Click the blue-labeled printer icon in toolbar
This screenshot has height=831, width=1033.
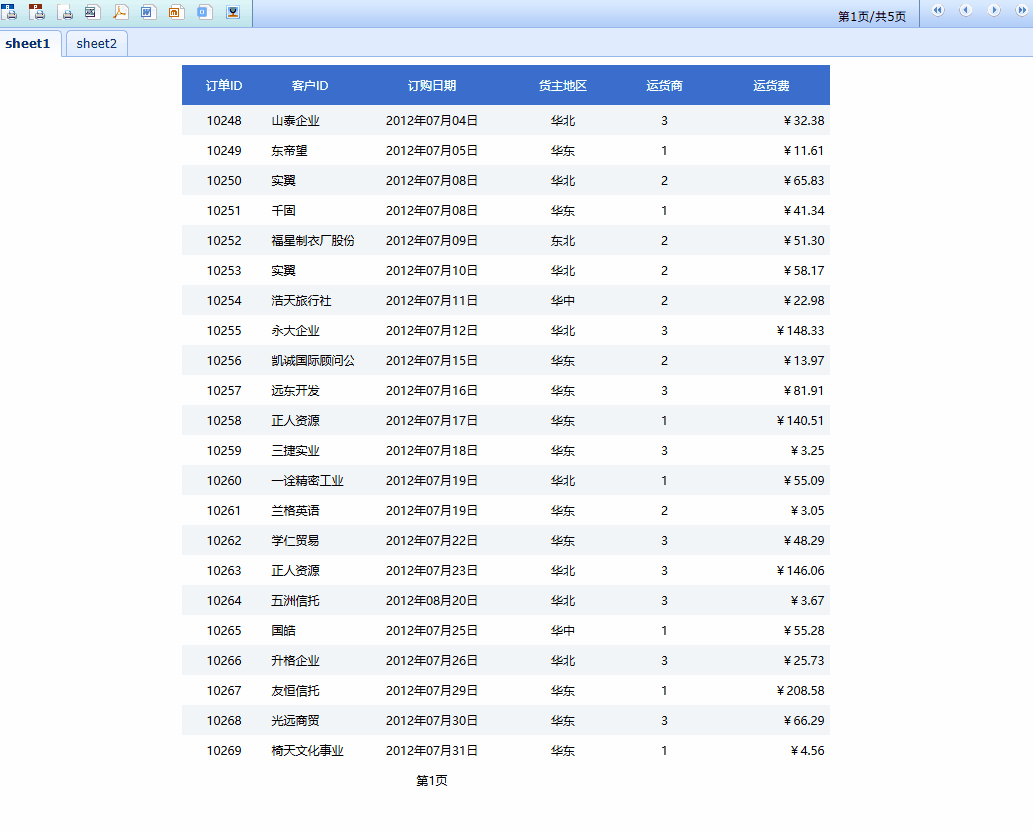click(9, 12)
